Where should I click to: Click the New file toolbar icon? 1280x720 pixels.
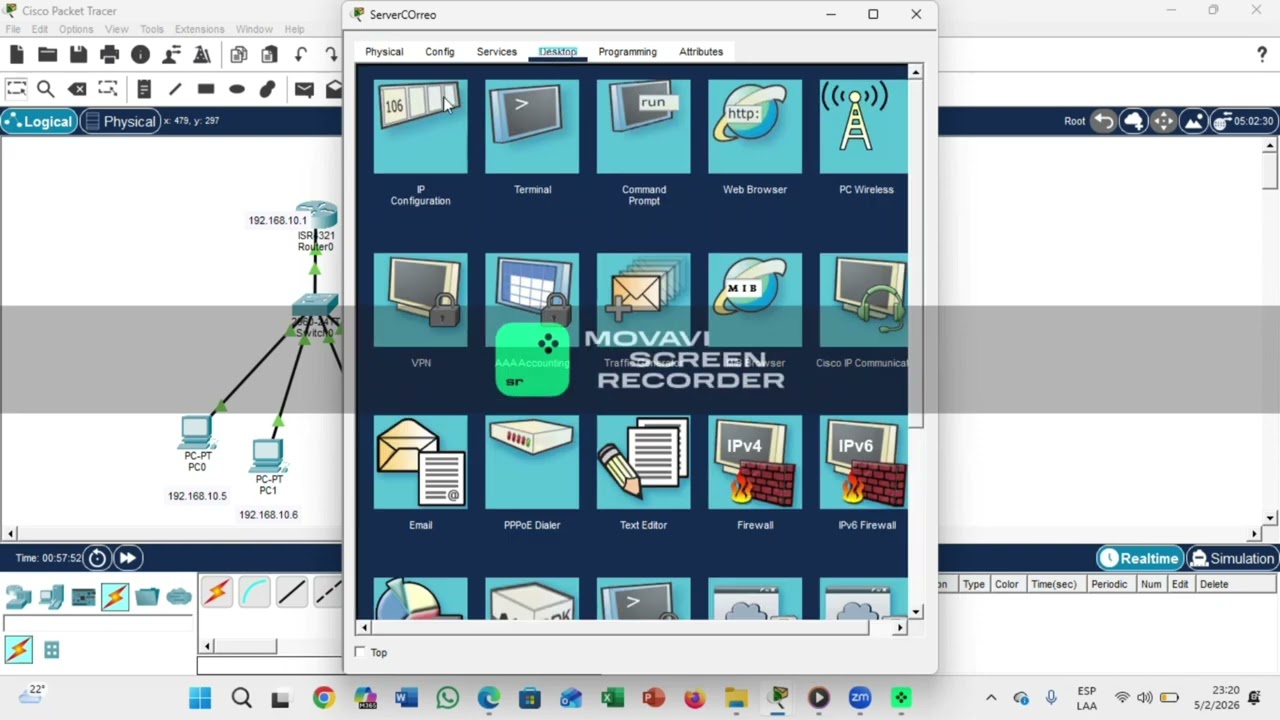click(17, 55)
